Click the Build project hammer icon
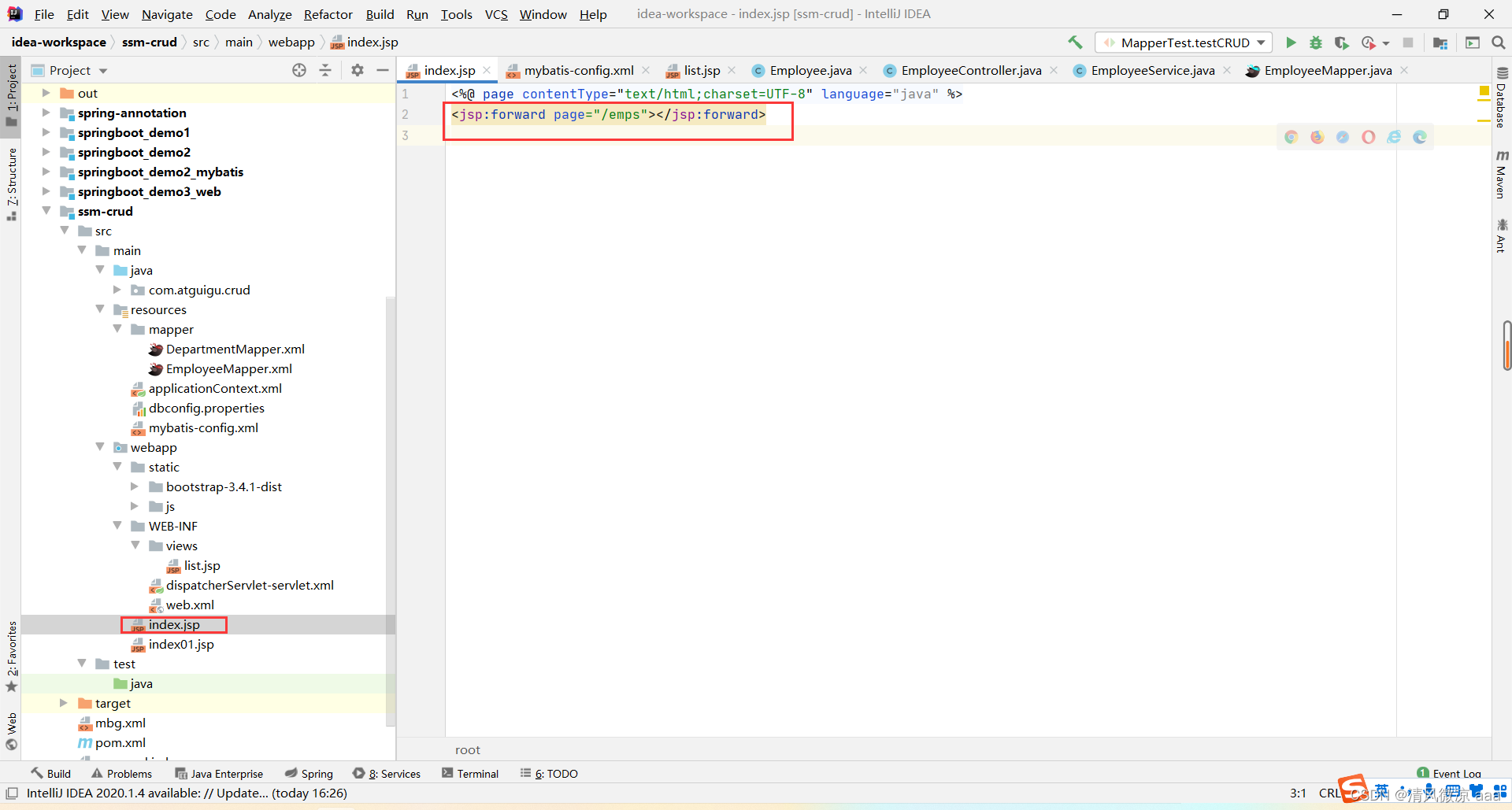 [1075, 43]
